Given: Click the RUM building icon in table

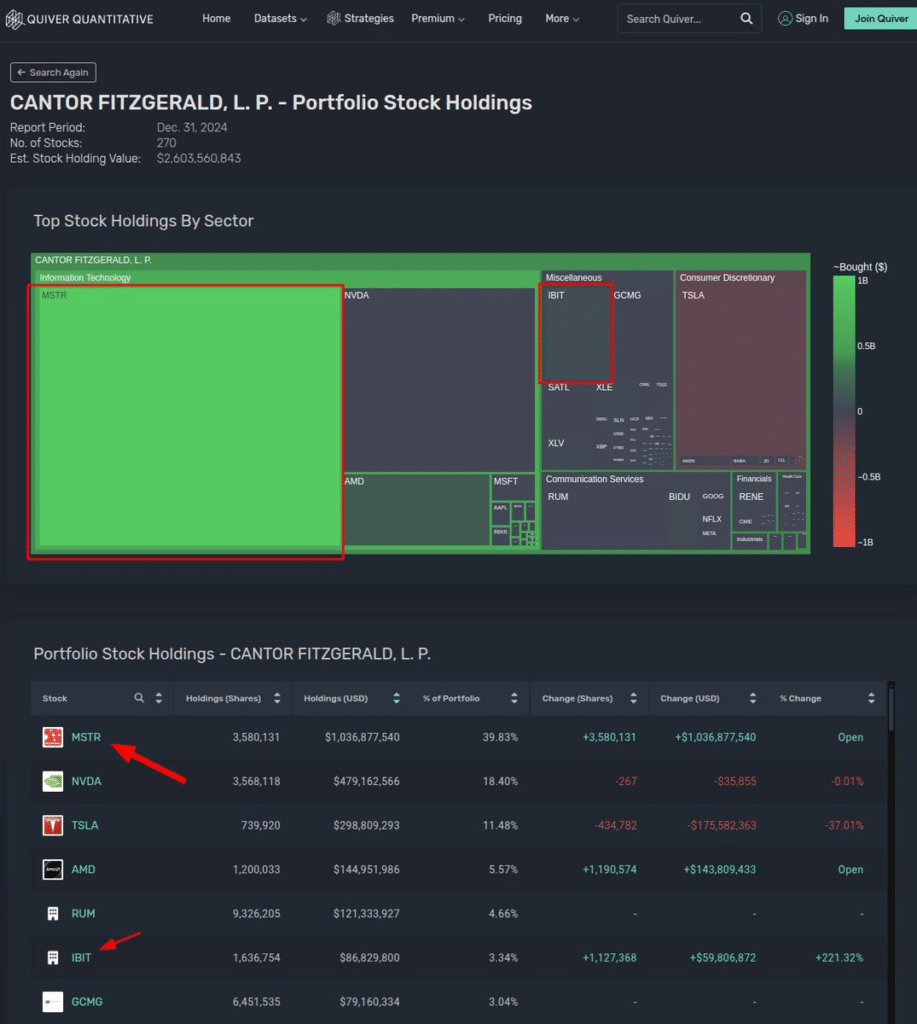Looking at the screenshot, I should point(53,914).
